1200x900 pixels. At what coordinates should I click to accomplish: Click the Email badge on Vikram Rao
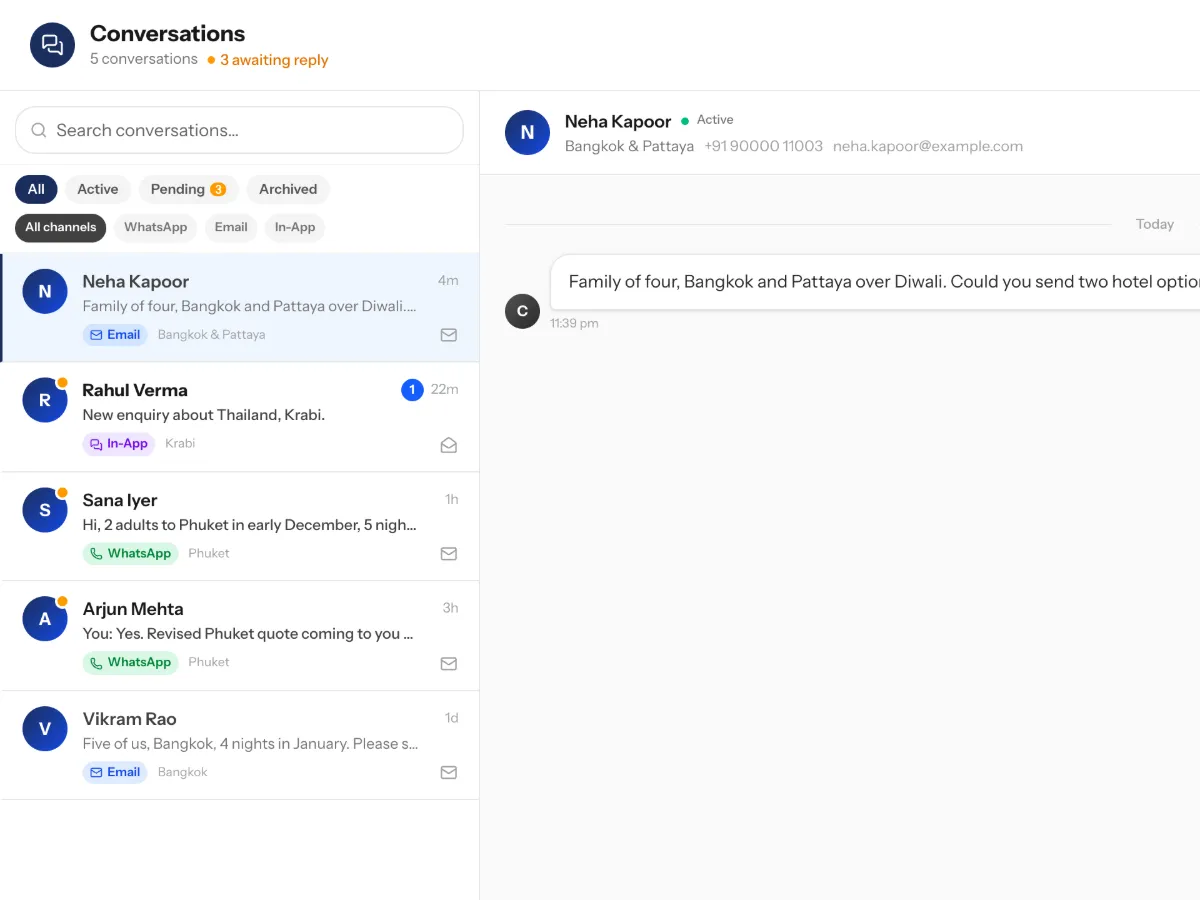pos(115,772)
